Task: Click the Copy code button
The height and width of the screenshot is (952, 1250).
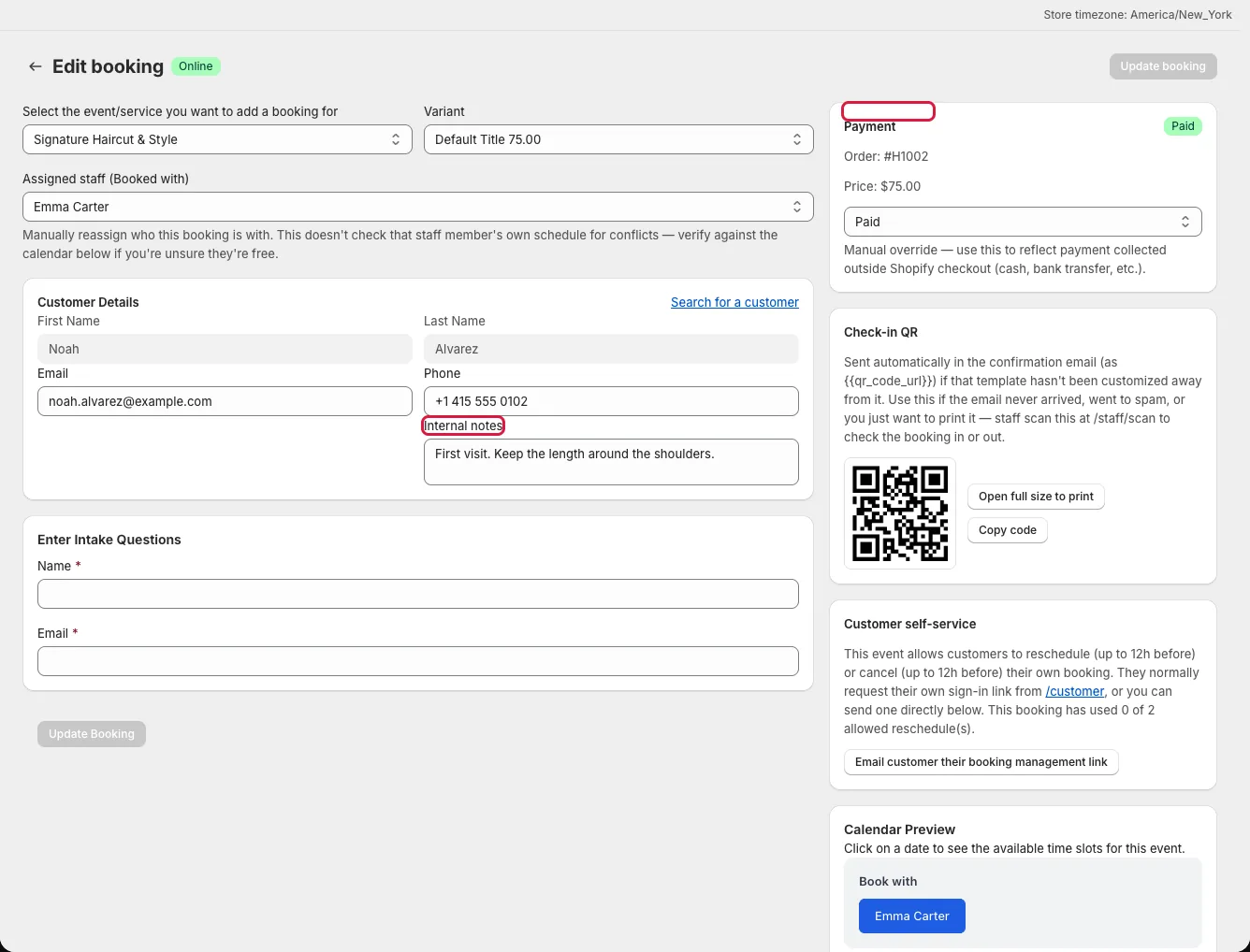Action: (1008, 530)
